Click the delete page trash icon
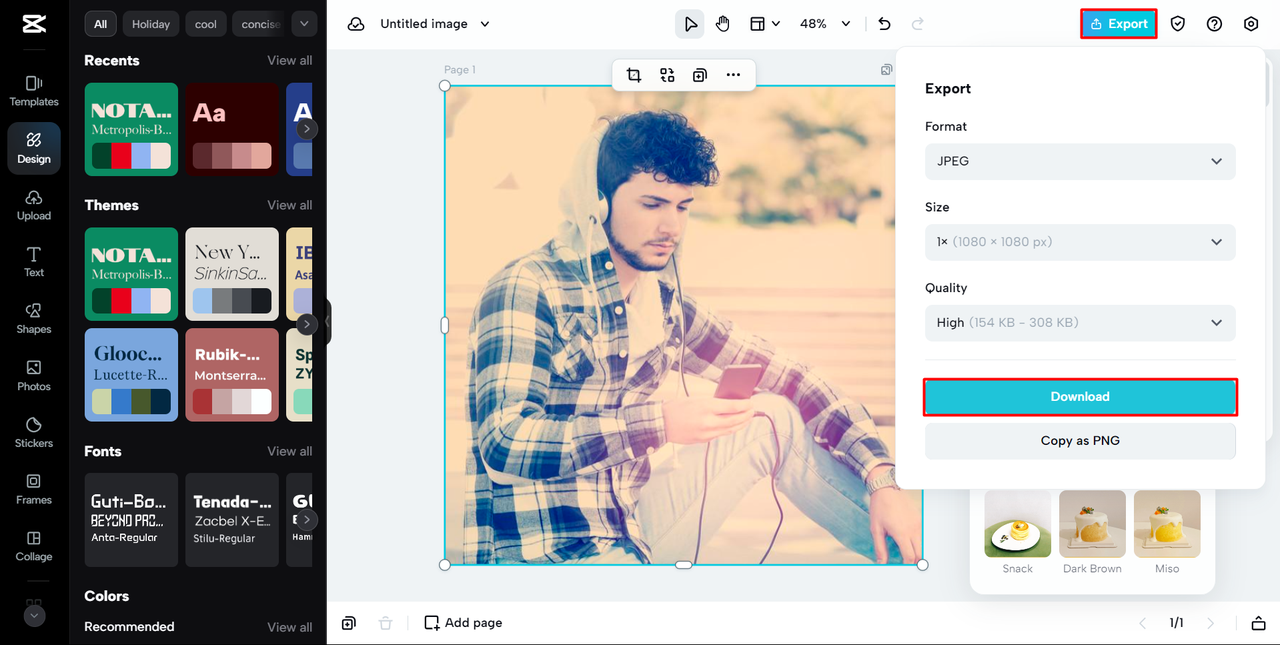Screen dimensions: 1280x645 point(385,623)
